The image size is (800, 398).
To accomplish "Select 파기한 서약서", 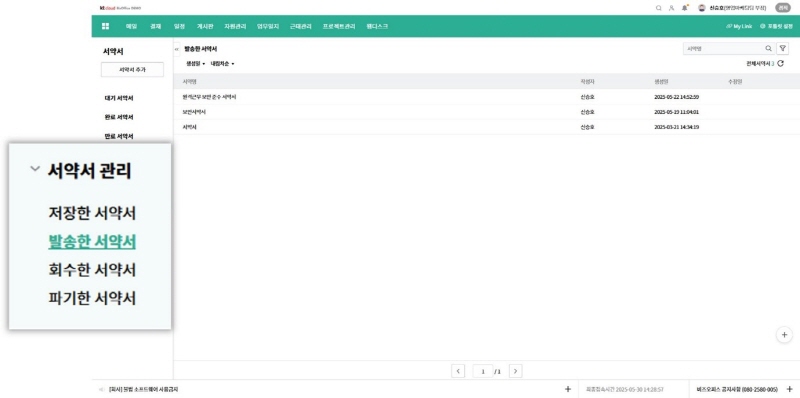I will pyautogui.click(x=92, y=298).
